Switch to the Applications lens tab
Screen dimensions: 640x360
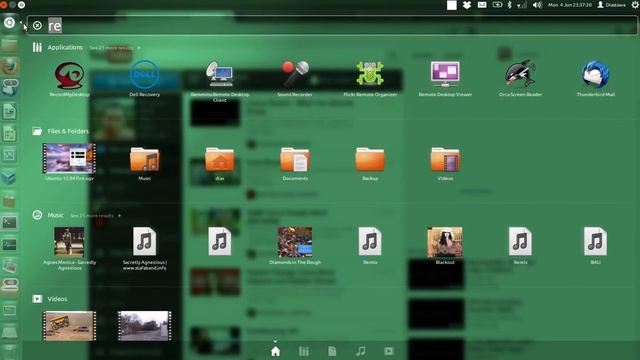point(304,351)
